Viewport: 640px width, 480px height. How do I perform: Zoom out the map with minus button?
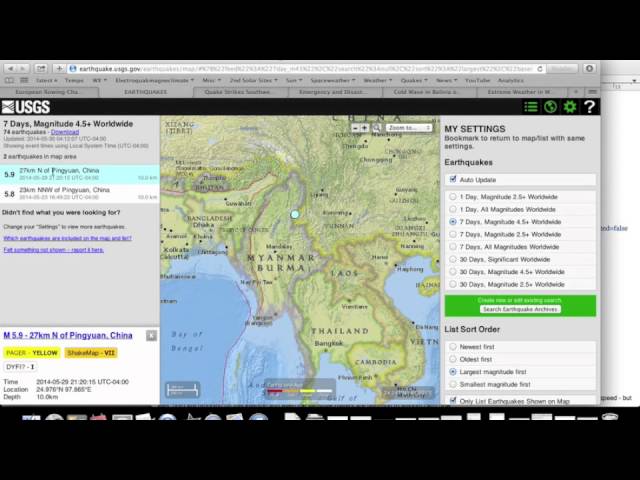(x=355, y=128)
